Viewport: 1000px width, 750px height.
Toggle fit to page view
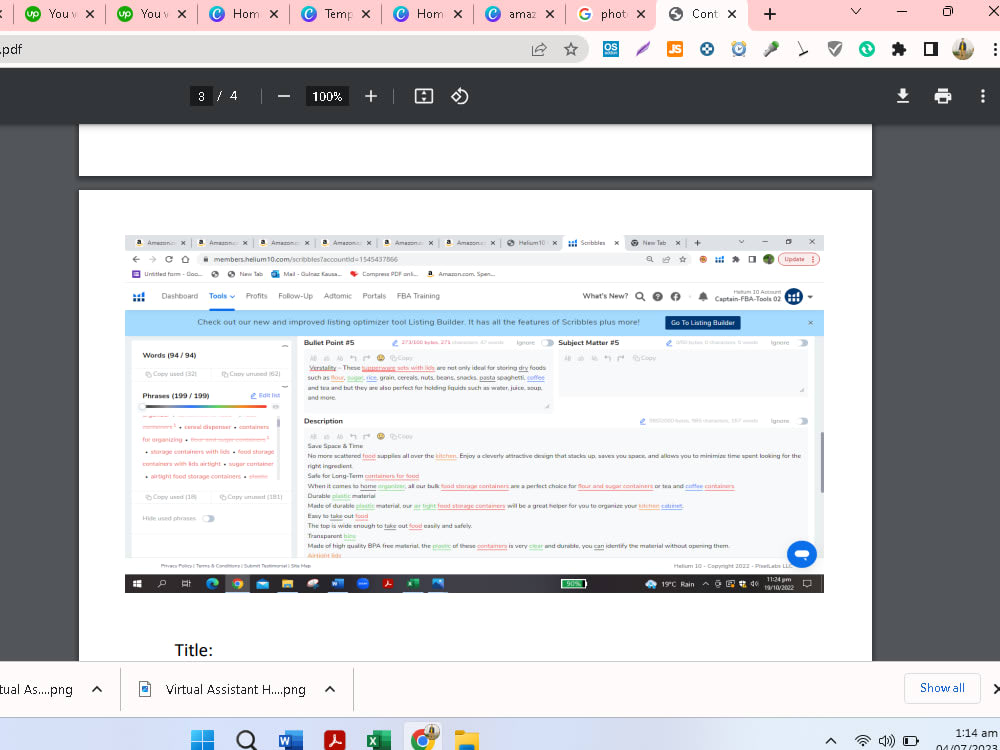(x=423, y=96)
